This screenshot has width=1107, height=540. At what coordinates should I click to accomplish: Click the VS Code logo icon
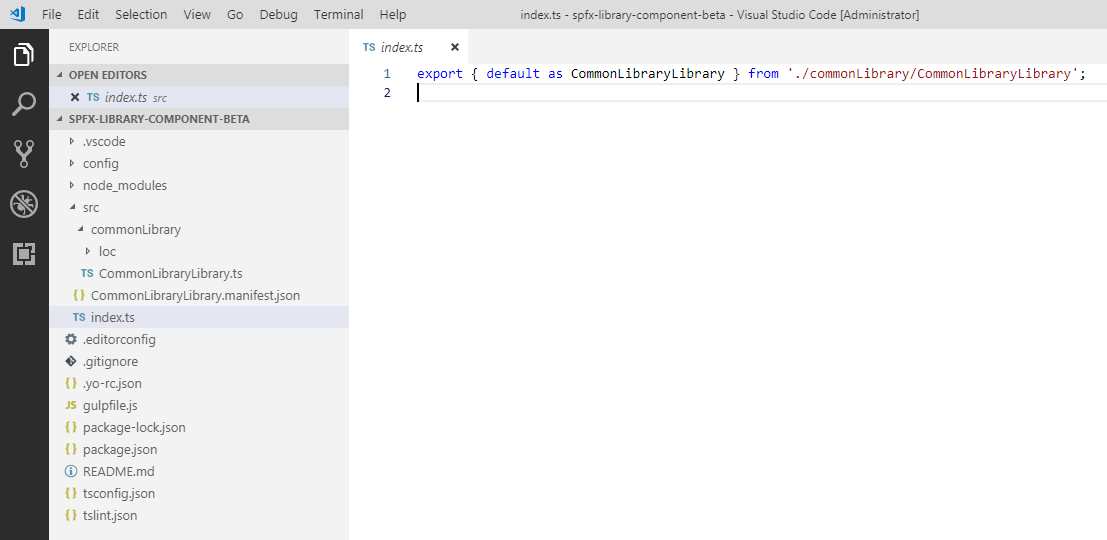(17, 14)
